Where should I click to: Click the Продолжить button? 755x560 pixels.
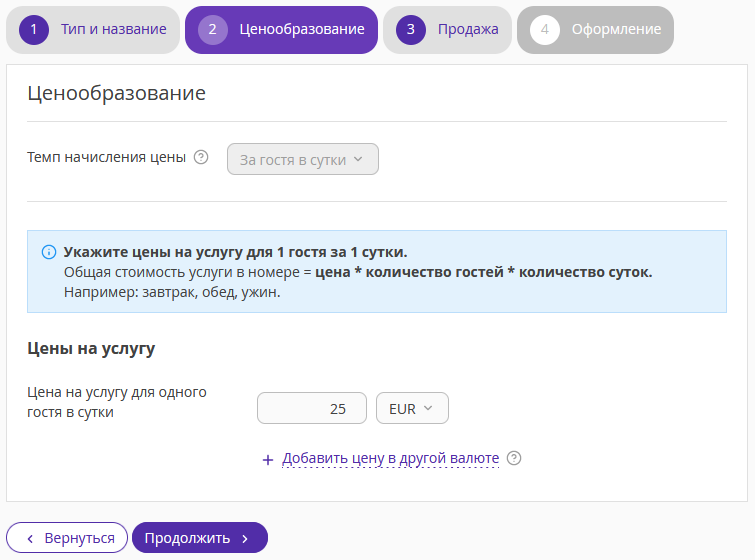[200, 538]
